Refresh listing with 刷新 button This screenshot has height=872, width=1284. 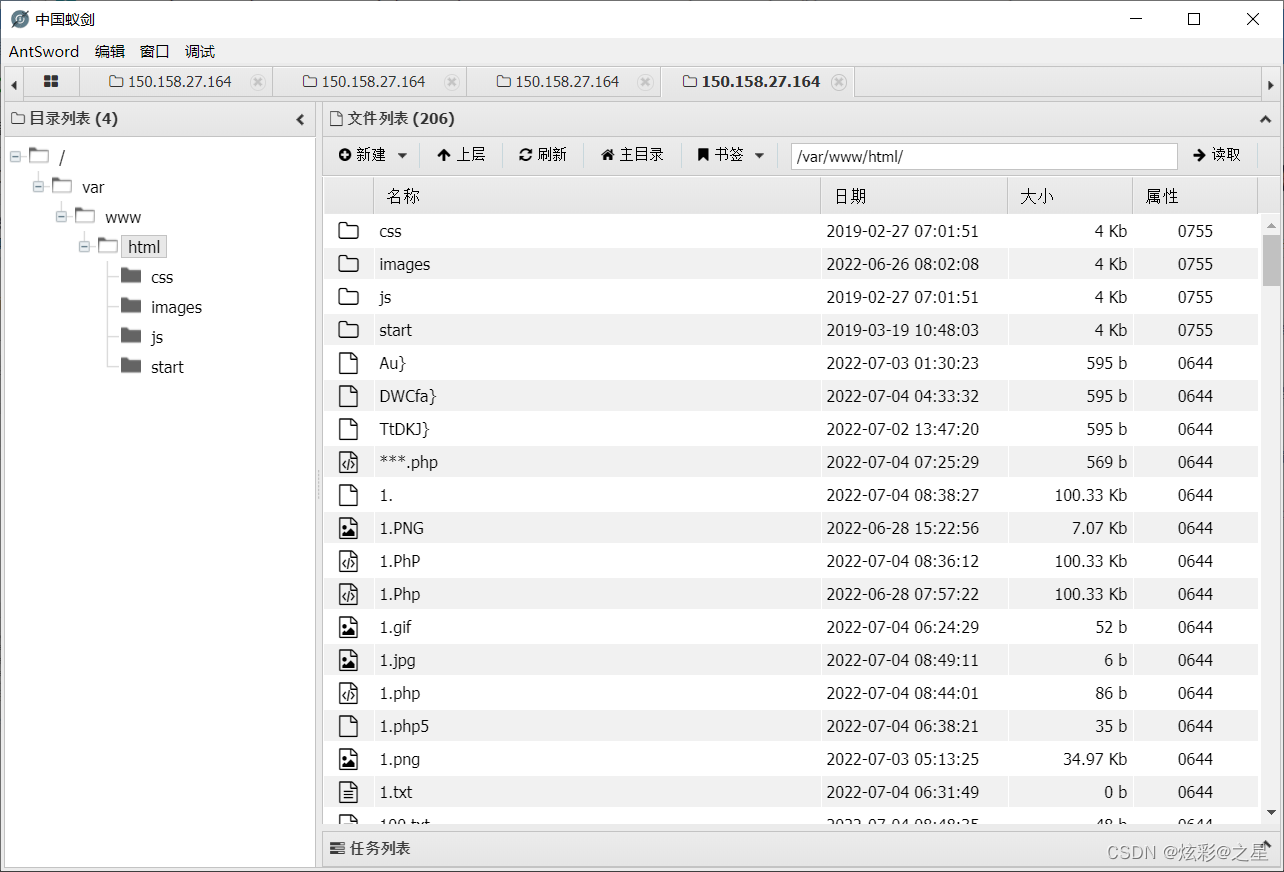543,155
